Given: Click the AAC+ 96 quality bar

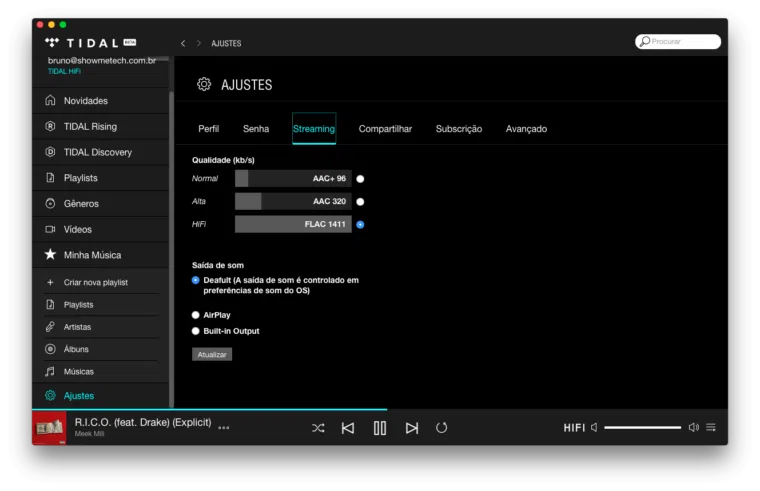Looking at the screenshot, I should [293, 179].
